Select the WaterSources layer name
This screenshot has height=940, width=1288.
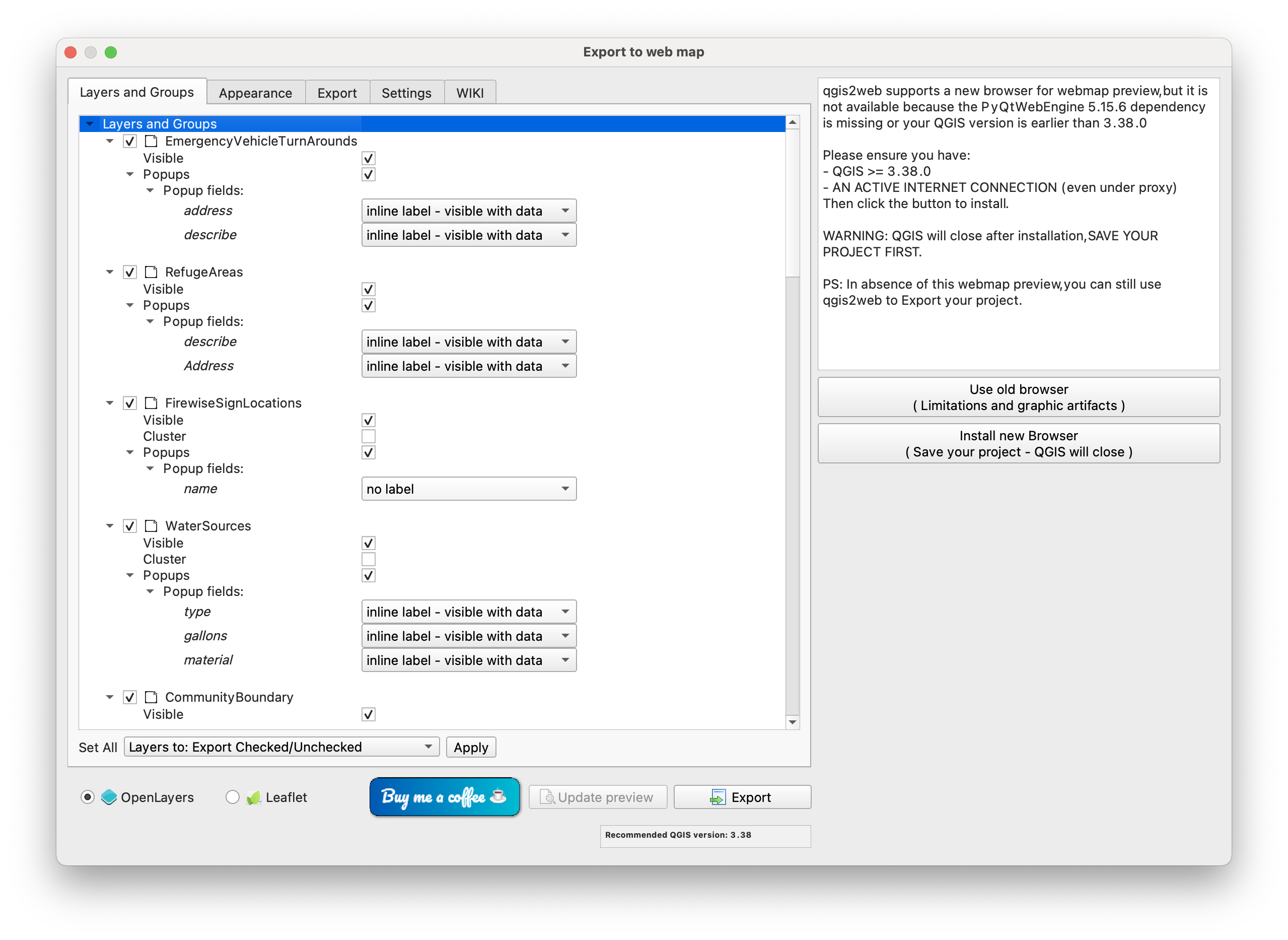coord(207,526)
